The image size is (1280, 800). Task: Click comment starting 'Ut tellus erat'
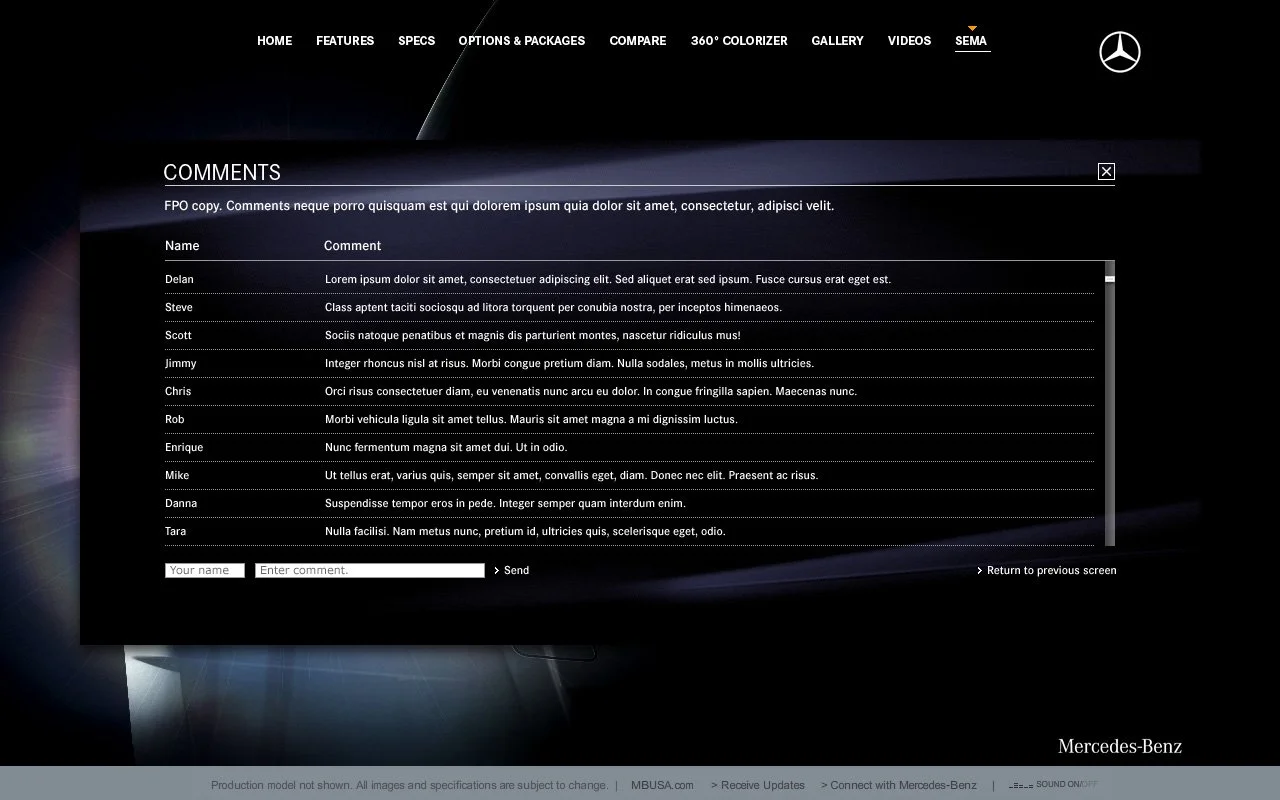[571, 475]
